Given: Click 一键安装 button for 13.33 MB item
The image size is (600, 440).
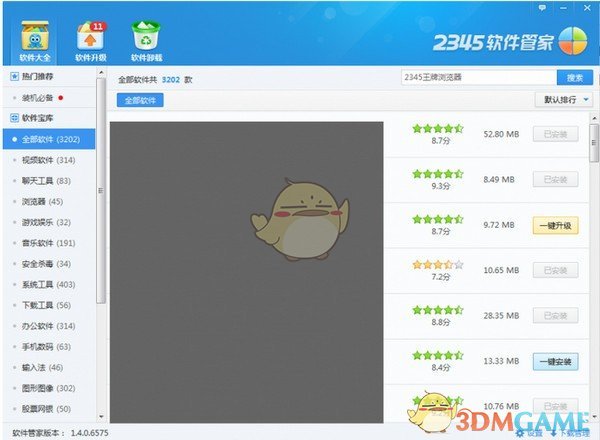Looking at the screenshot, I should [555, 362].
